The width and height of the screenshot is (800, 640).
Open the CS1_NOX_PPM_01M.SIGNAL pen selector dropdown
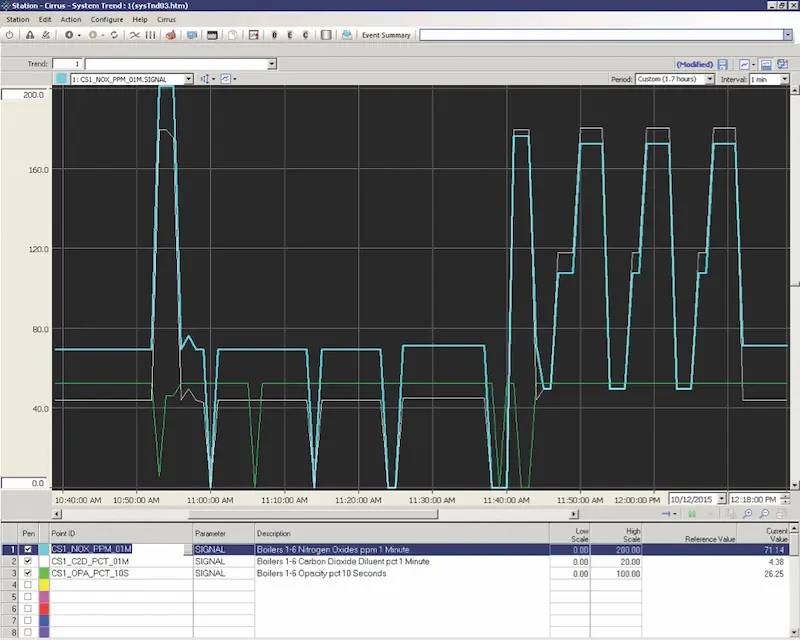click(188, 78)
